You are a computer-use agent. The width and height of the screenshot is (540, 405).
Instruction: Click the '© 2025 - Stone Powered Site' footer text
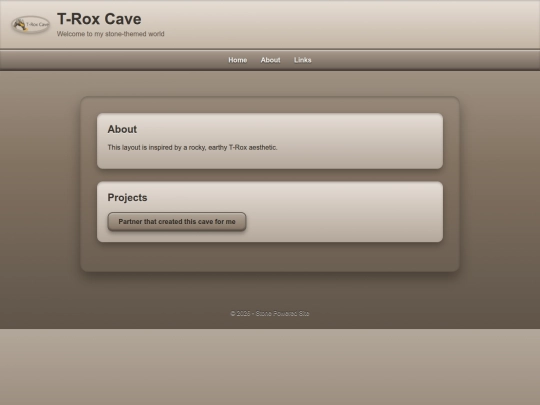pyautogui.click(x=270, y=313)
